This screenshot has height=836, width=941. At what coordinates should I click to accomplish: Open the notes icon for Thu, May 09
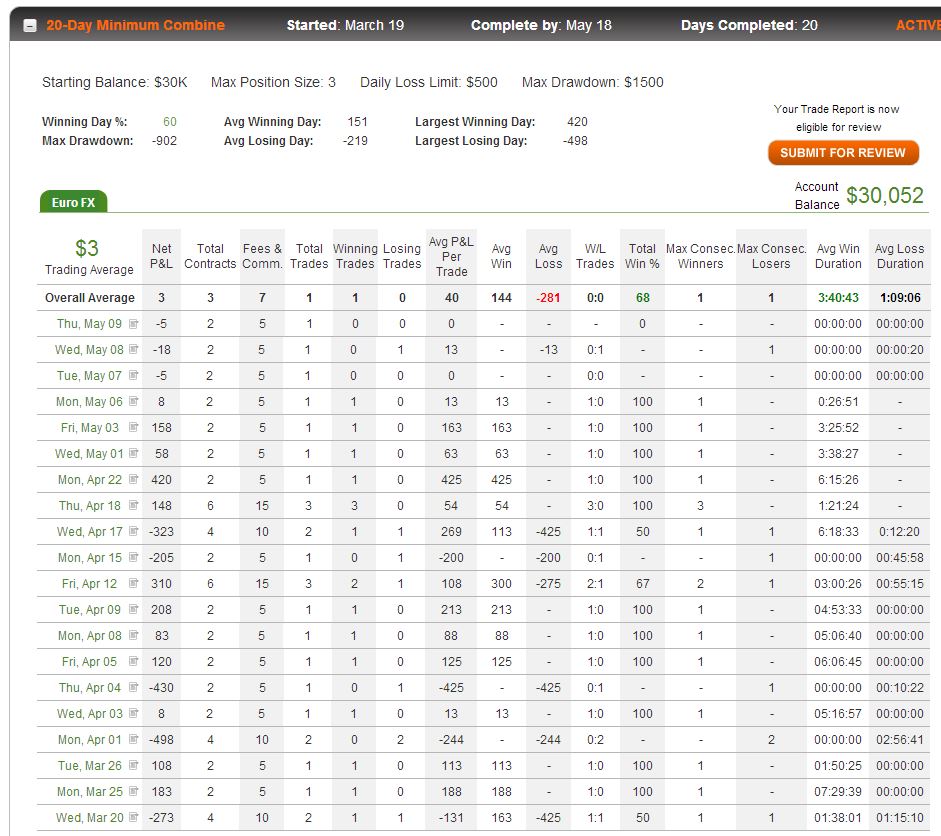[133, 324]
